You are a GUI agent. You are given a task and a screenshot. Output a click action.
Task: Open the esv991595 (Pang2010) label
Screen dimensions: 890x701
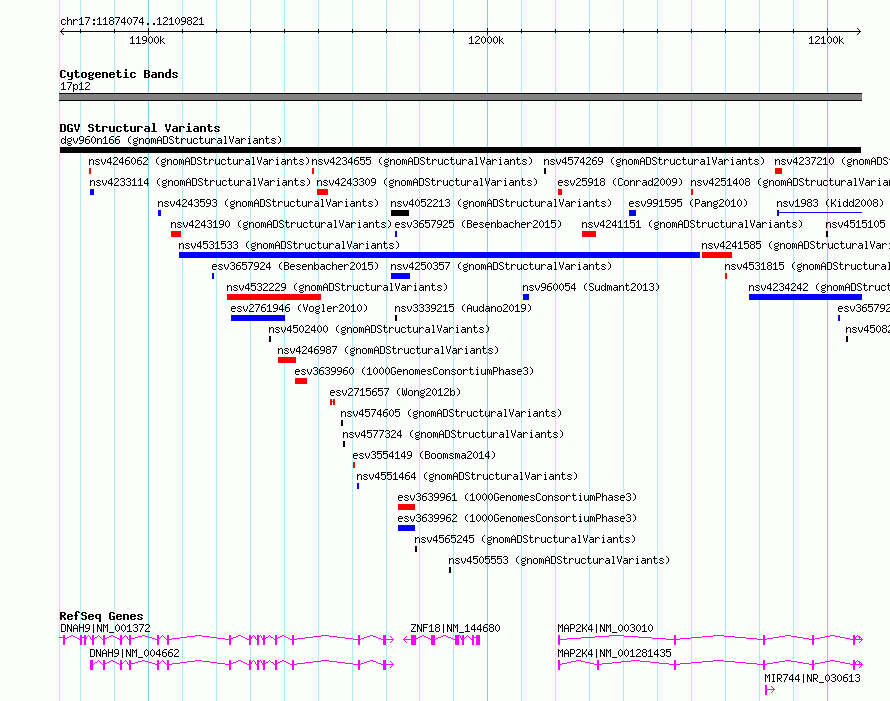coord(688,203)
